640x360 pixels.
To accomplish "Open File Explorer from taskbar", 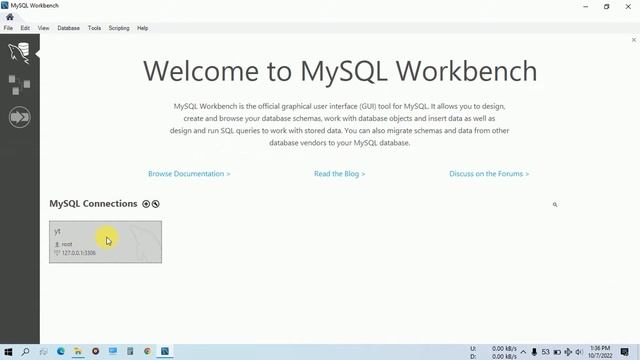I will [78, 351].
